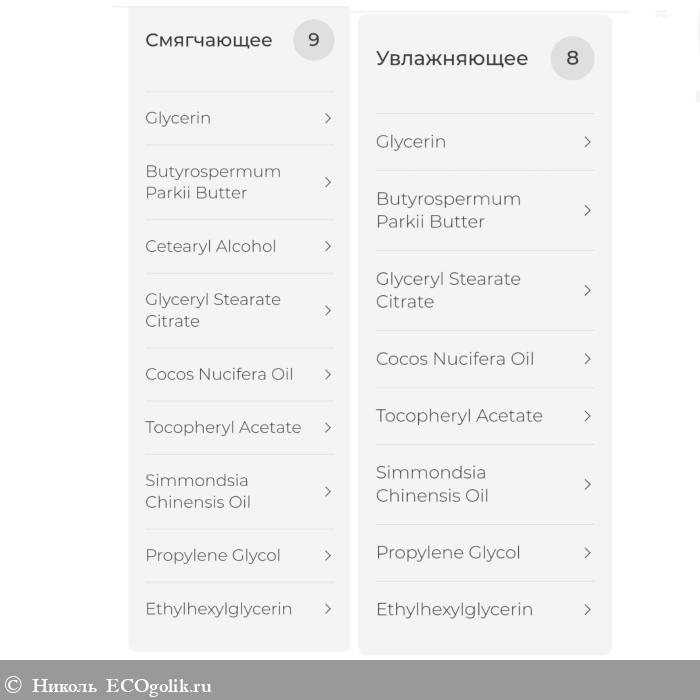
Task: Open Tocopheryl Acetate text in Смягчающее list
Action: [223, 427]
